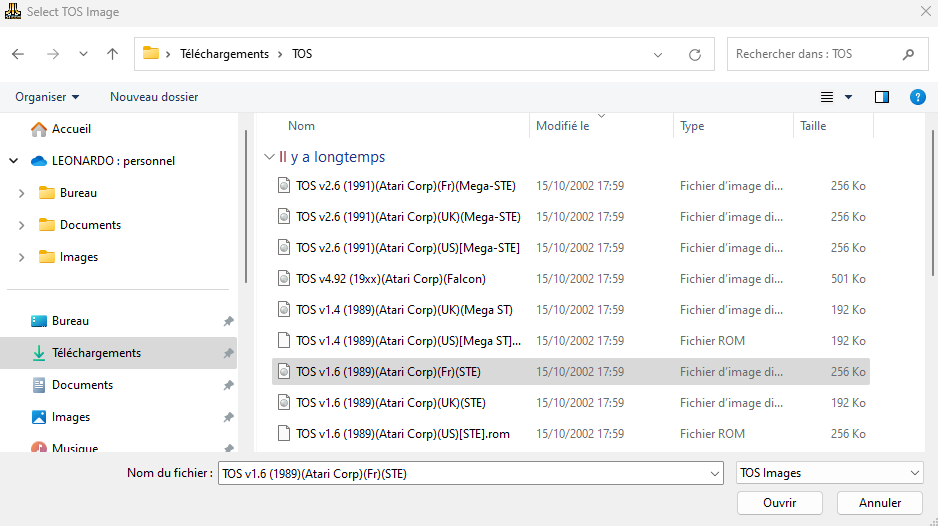Open the file name history dropdown
Image resolution: width=938 pixels, height=526 pixels.
coord(714,474)
